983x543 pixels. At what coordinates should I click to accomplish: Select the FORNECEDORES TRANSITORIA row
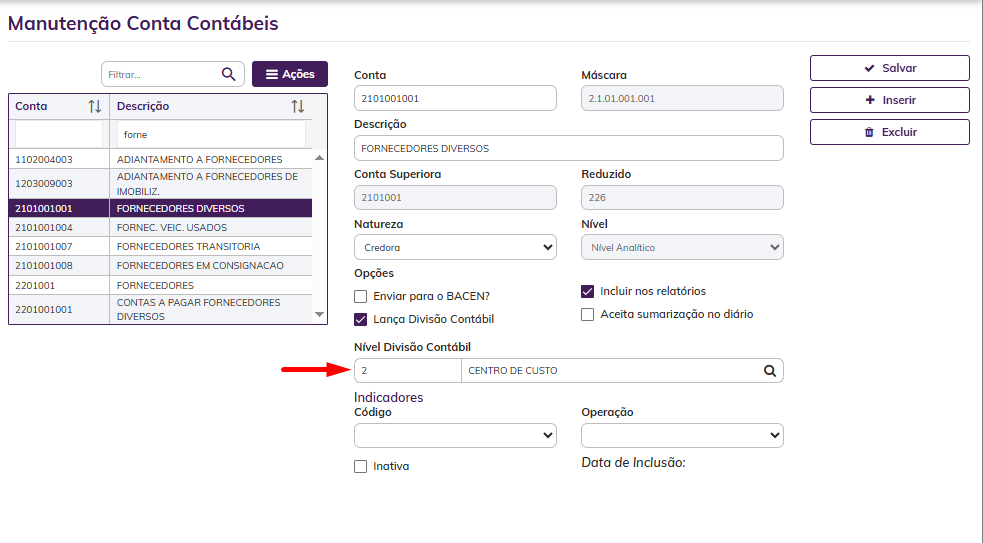point(188,246)
